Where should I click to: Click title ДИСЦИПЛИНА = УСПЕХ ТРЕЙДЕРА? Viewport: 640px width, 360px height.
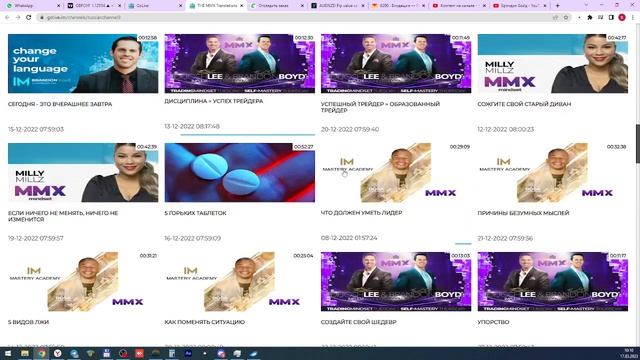tap(214, 101)
